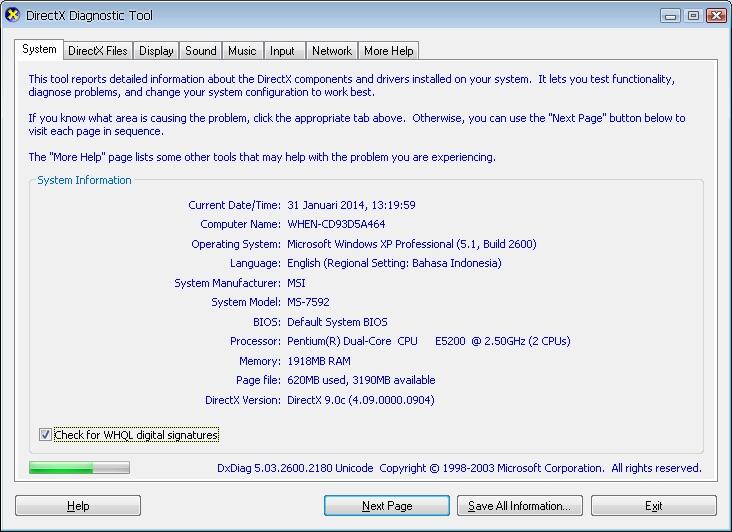Click language value 'English (Regional Setting: Bahasa Indonesia)'
This screenshot has width=732, height=532.
(x=394, y=263)
